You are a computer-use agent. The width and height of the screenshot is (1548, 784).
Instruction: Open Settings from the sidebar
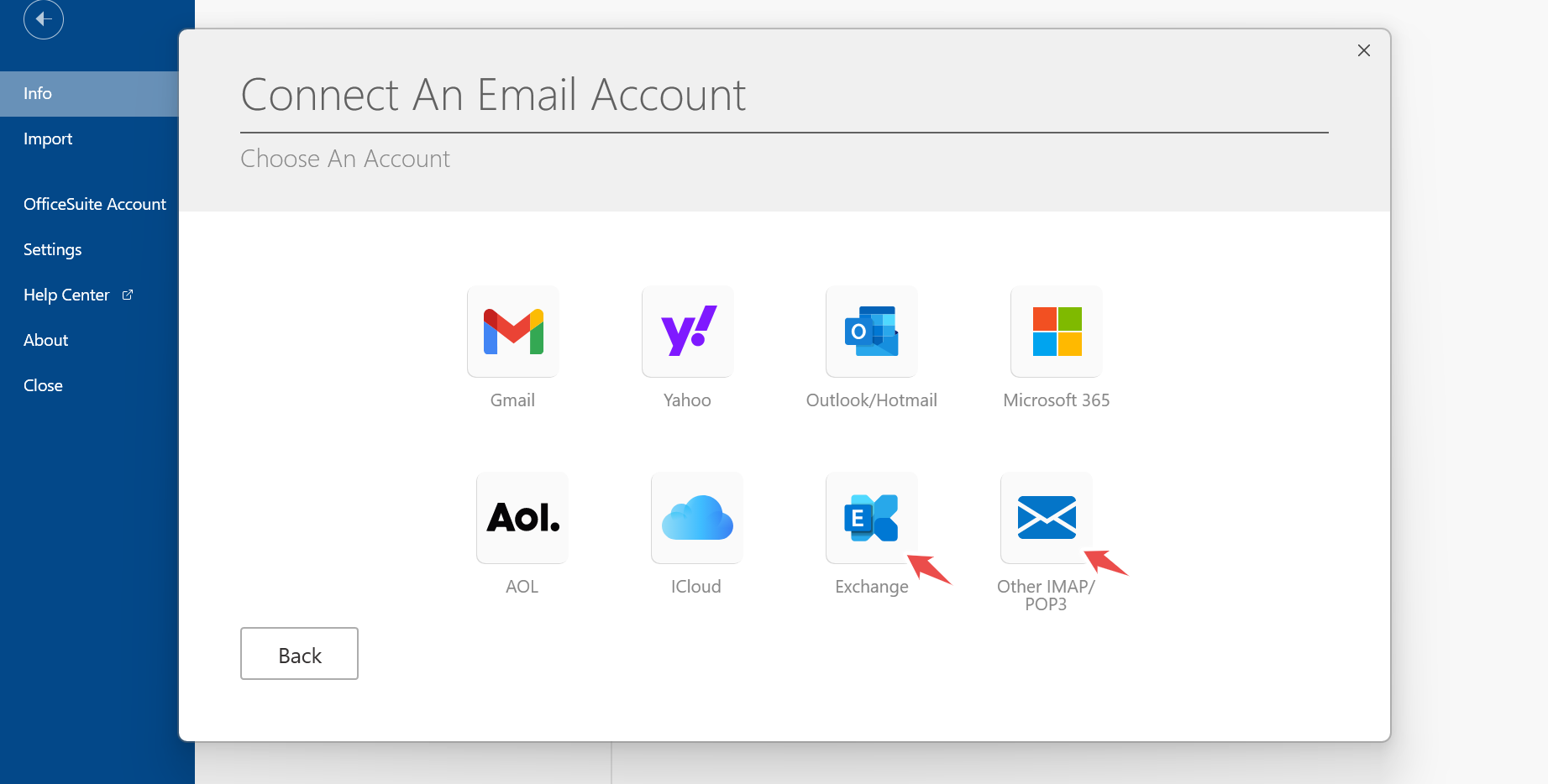pos(52,249)
